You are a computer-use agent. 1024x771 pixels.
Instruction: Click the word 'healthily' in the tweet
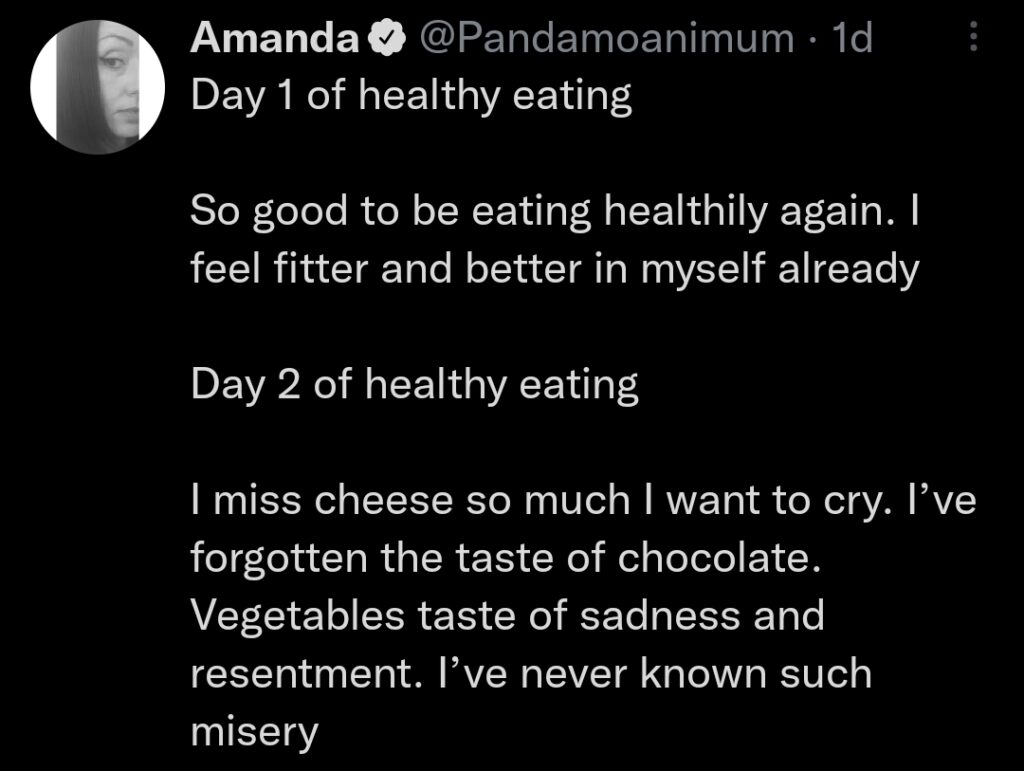[x=686, y=213]
